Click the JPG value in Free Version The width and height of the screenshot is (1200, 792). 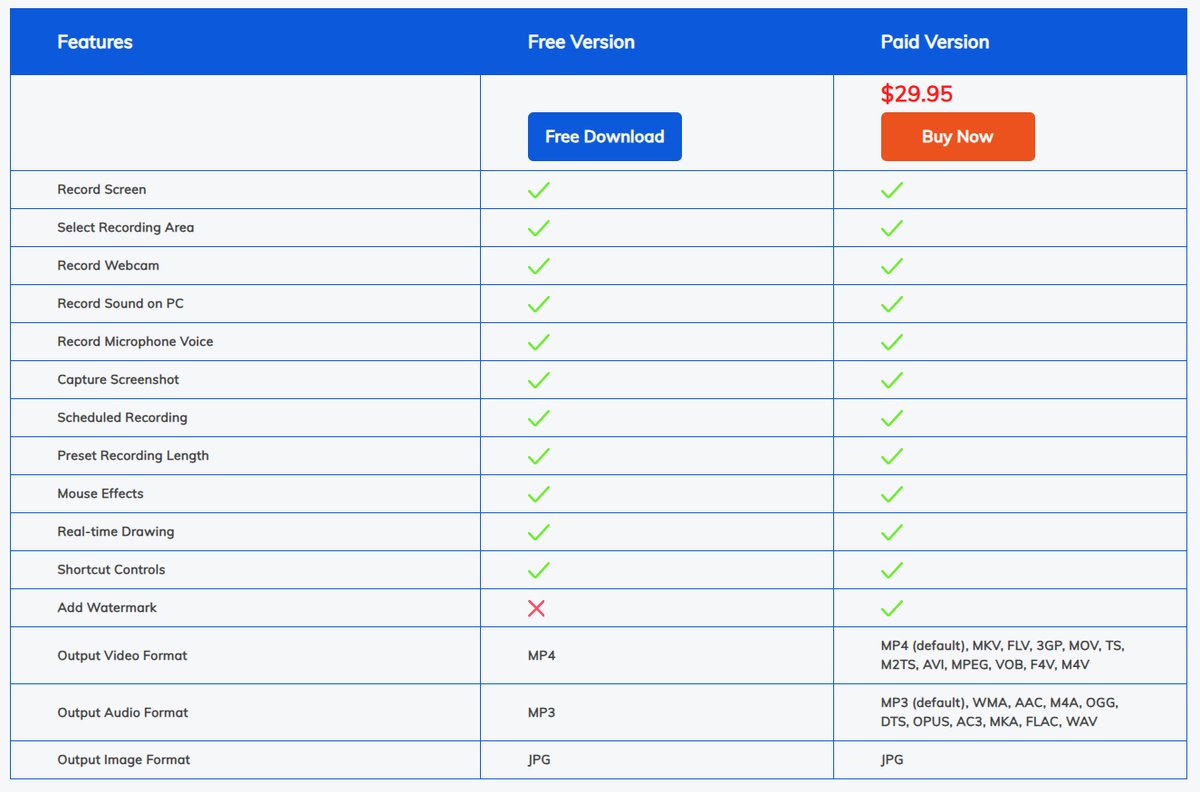click(539, 760)
